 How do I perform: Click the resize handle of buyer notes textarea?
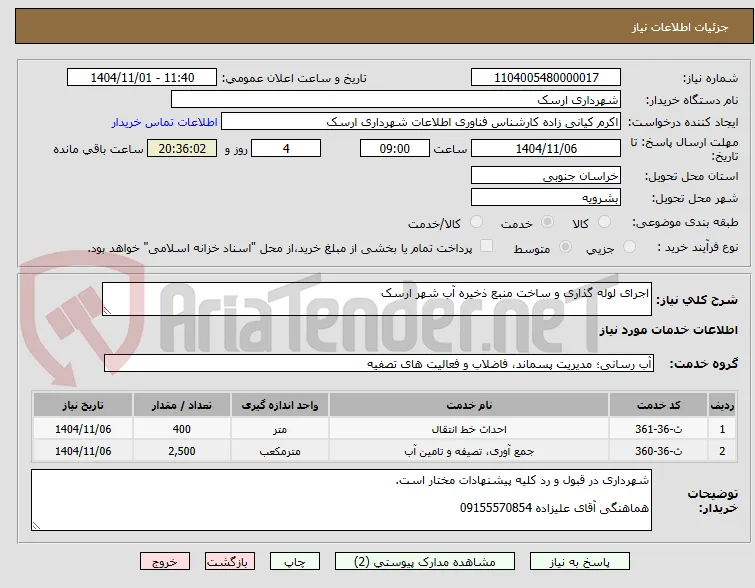click(x=36, y=525)
